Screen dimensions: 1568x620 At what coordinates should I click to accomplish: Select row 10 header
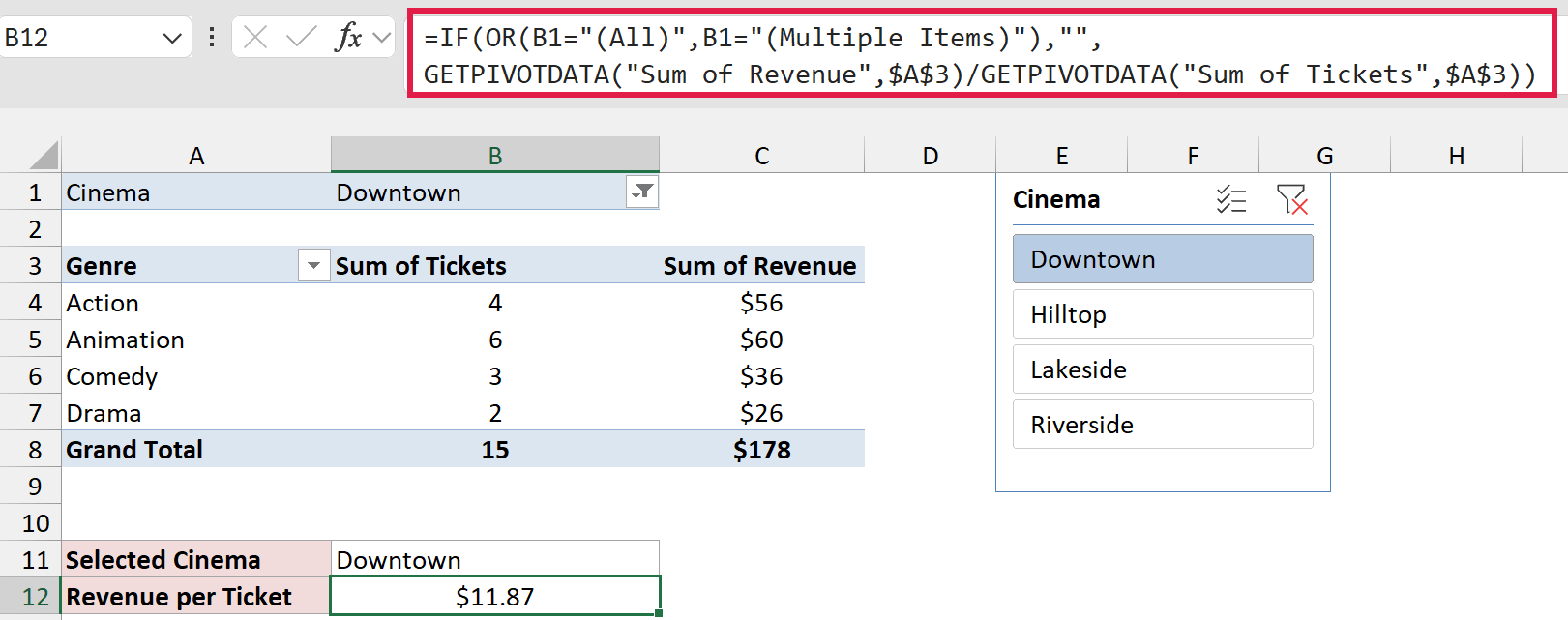click(x=31, y=523)
